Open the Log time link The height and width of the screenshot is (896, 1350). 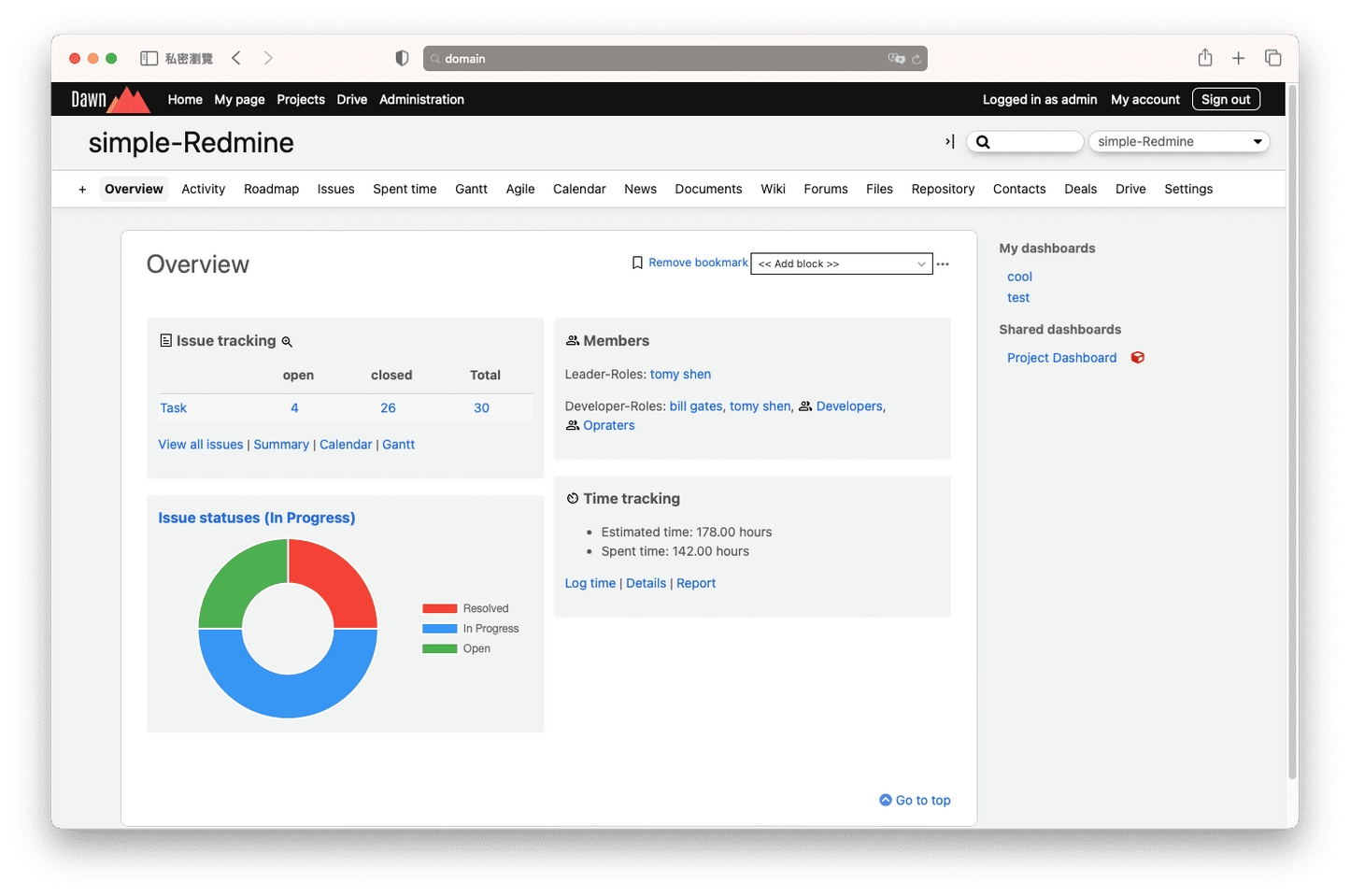(590, 583)
